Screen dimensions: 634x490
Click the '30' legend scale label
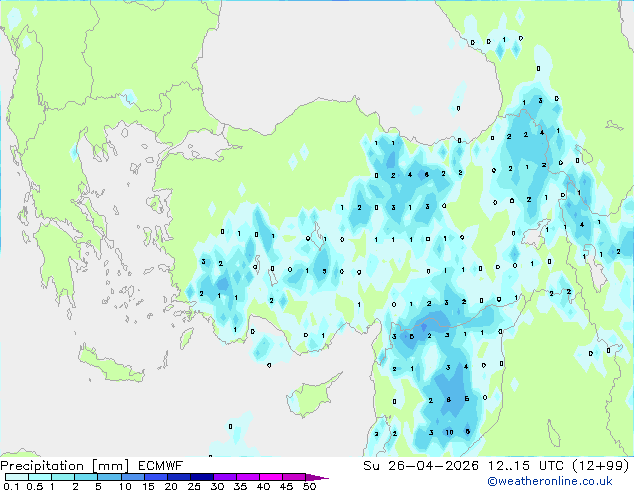click(217, 486)
